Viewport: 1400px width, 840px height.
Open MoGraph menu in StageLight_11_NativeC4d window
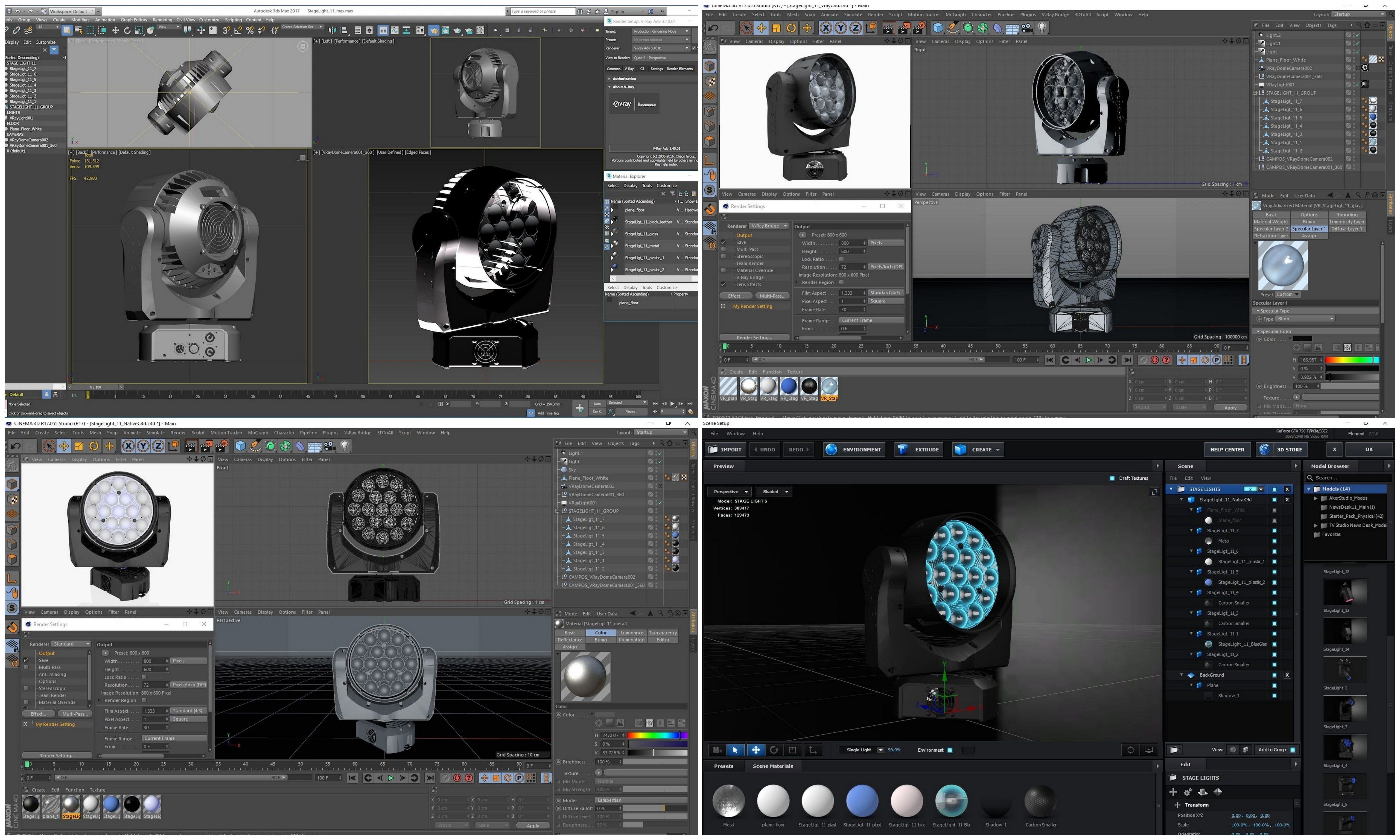click(258, 433)
